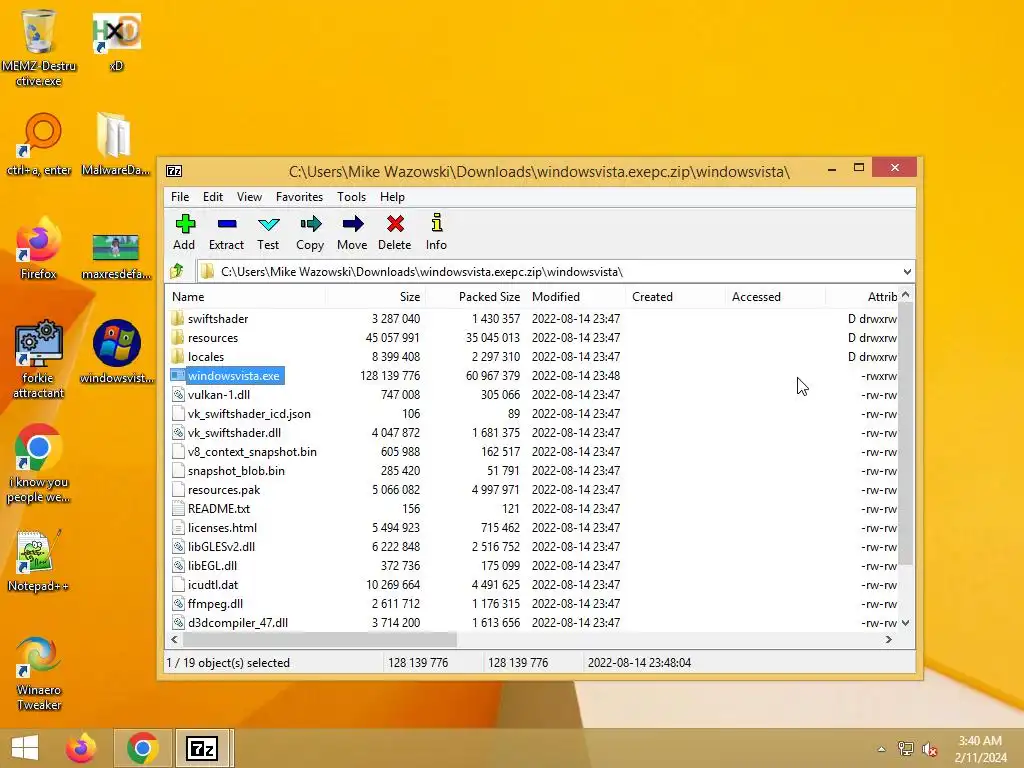Screen dimensions: 1024x768
Task: Click the muted volume tray icon
Action: point(930,749)
